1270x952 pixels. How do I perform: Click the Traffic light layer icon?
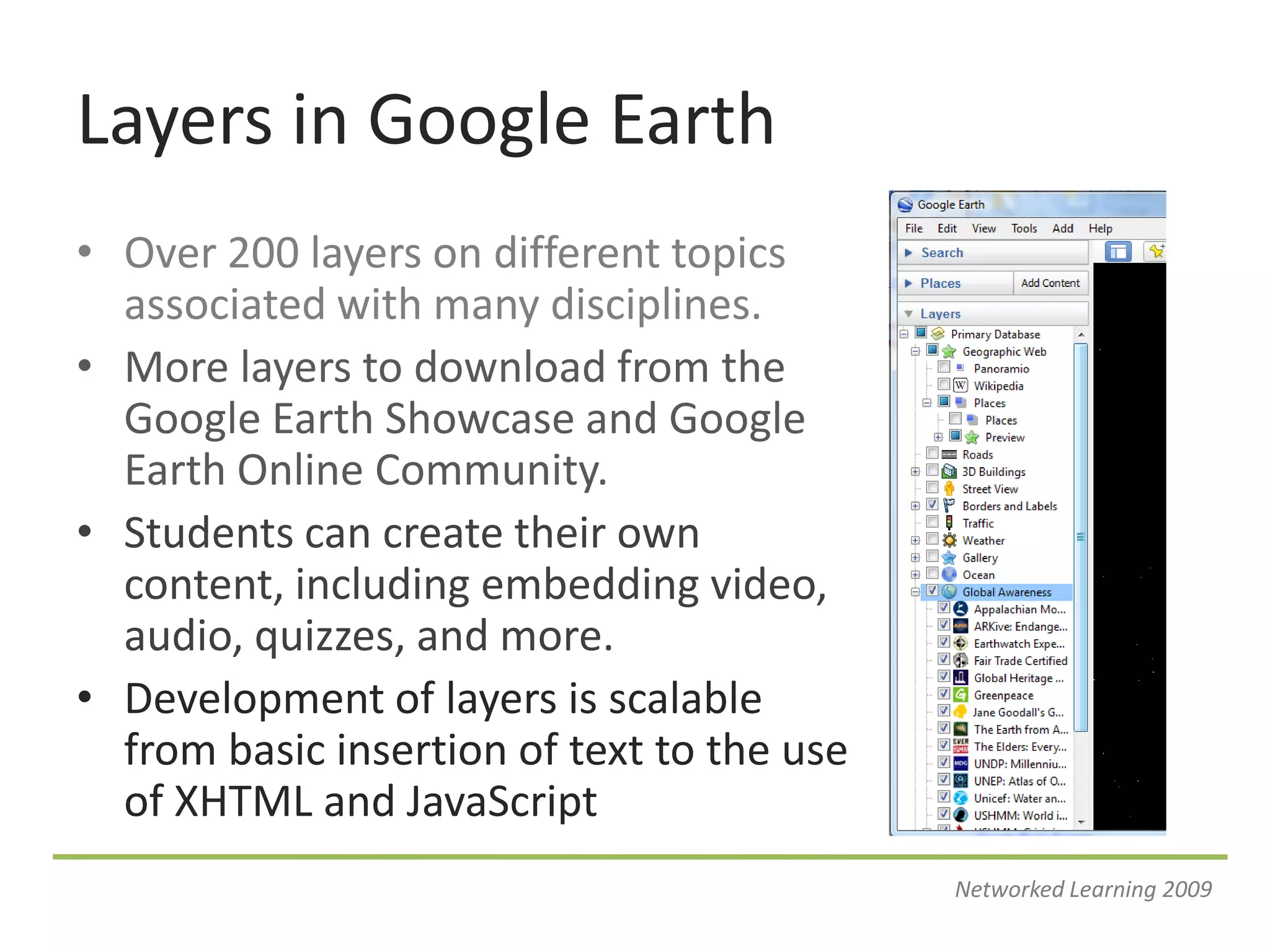point(949,523)
